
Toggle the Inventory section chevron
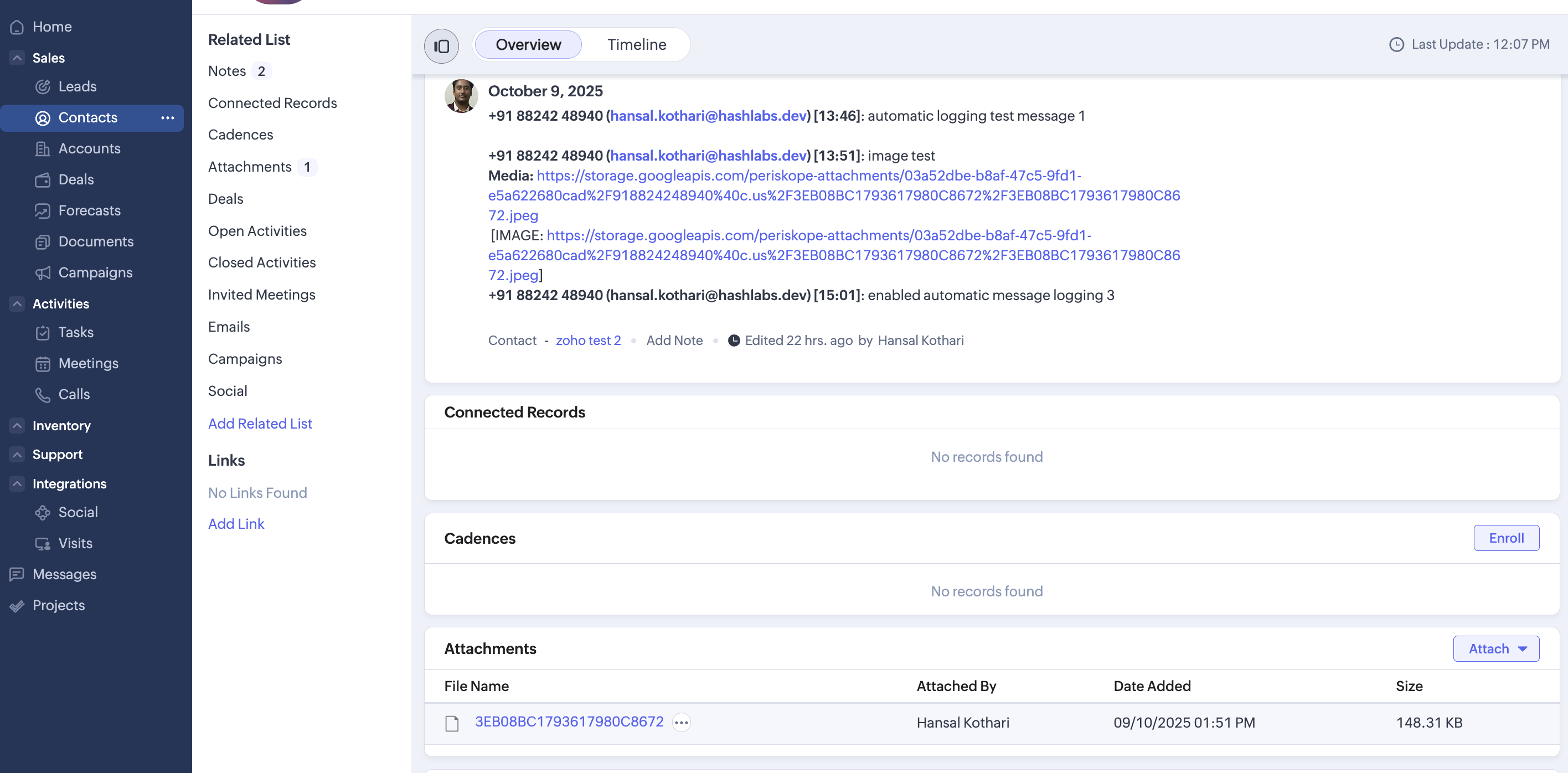tap(17, 425)
